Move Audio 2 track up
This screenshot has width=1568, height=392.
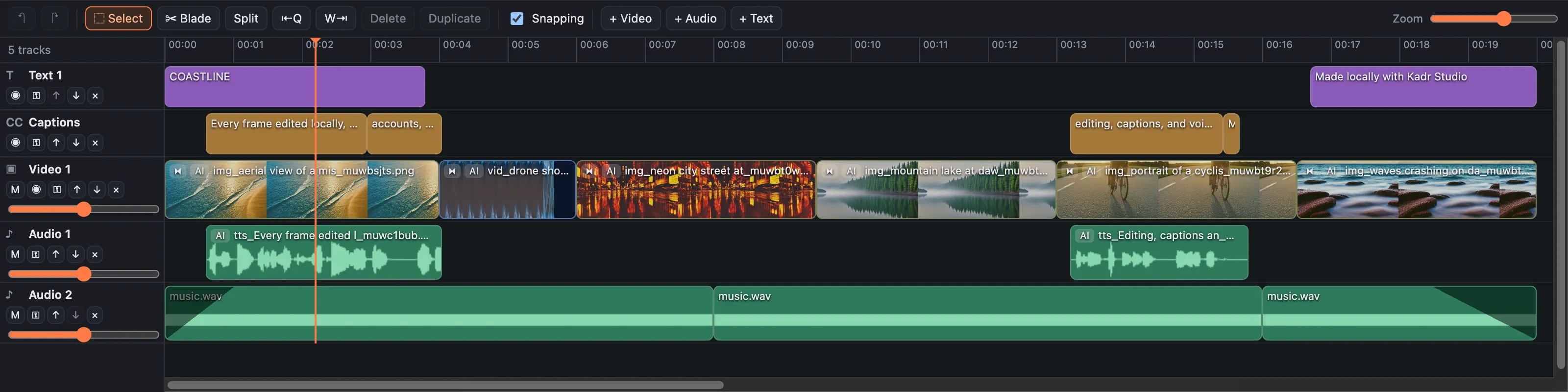(56, 315)
